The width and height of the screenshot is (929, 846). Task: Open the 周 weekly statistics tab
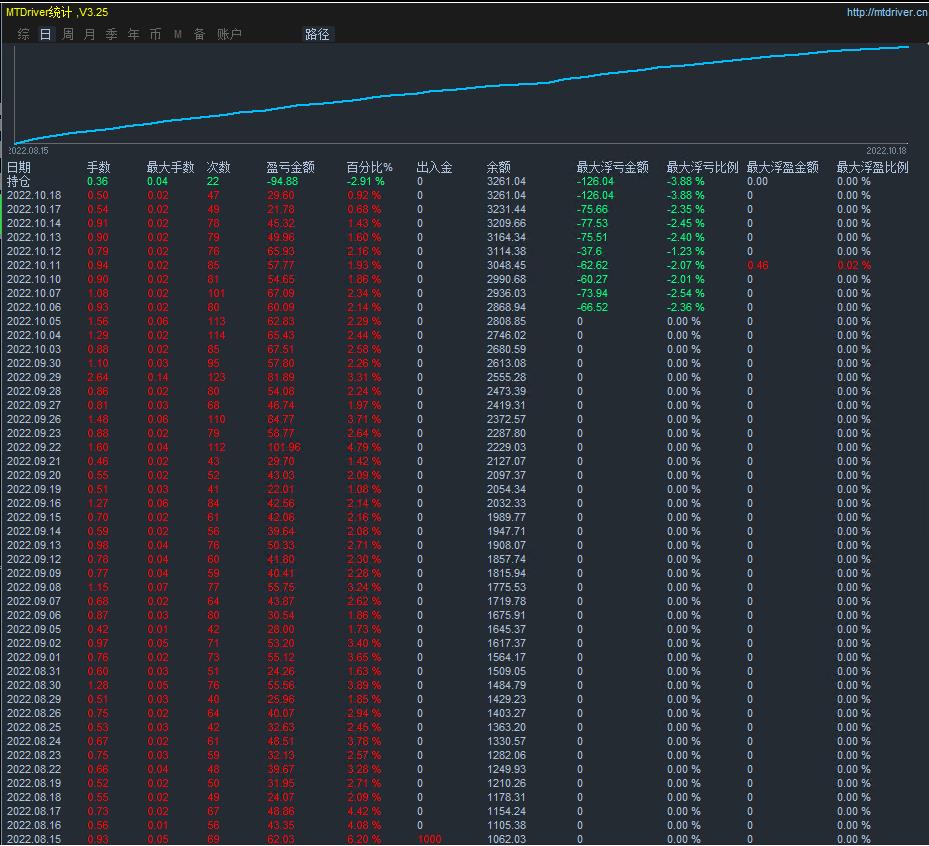(68, 34)
